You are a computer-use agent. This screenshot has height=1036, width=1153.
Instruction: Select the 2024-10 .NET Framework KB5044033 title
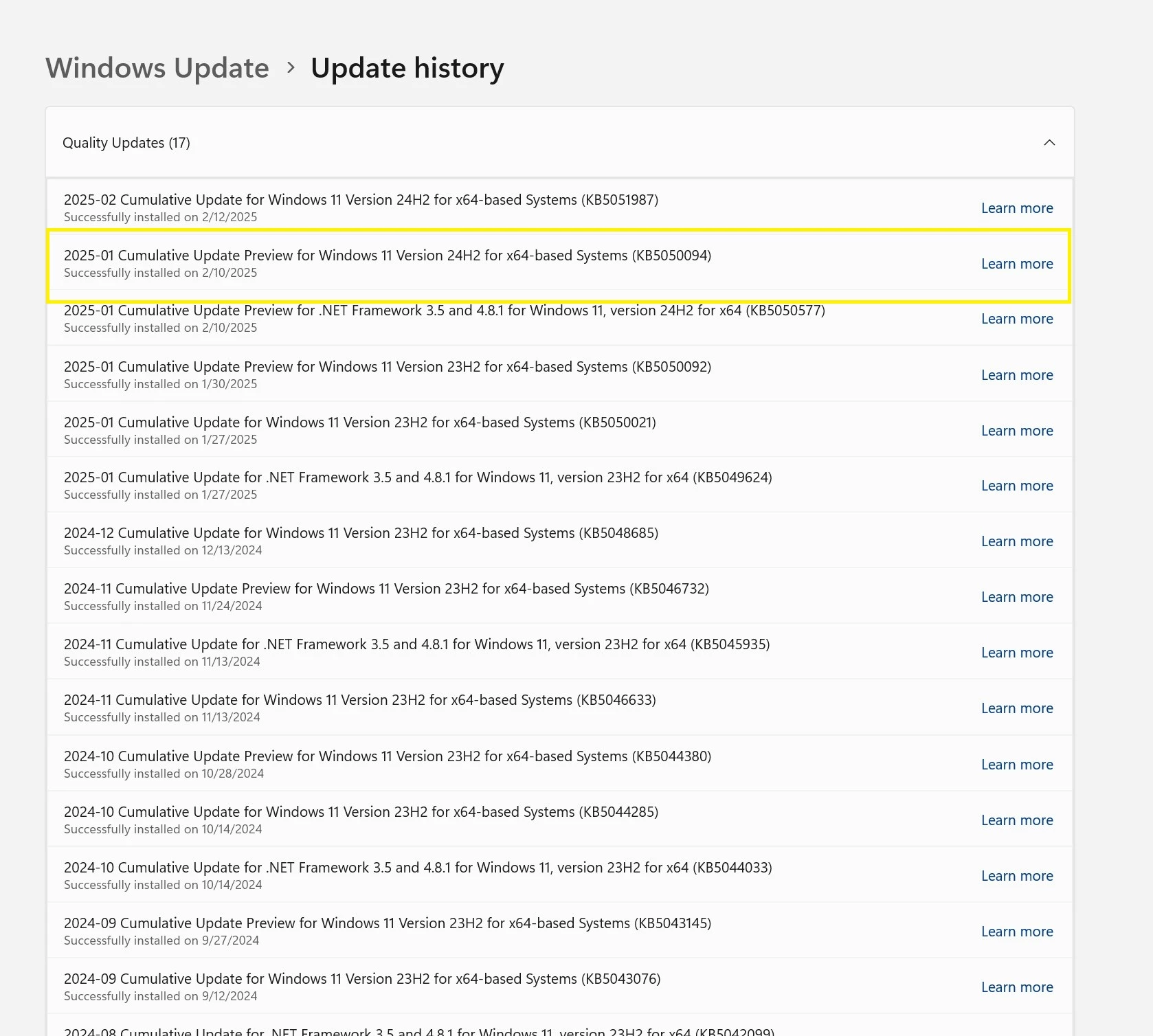[x=418, y=868]
